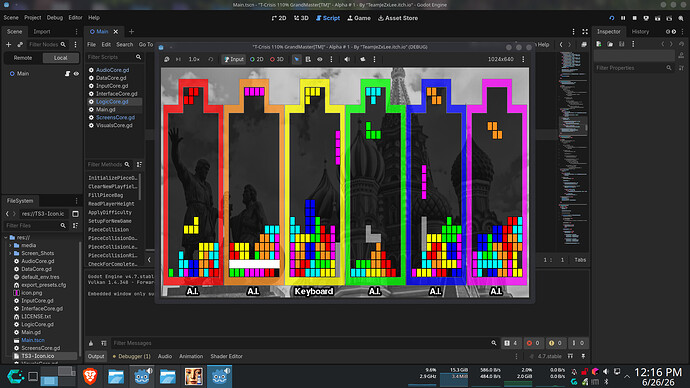Viewport: 690px width, 388px height.
Task: Open the Debugger (1) bottom panel
Action: coord(132,356)
